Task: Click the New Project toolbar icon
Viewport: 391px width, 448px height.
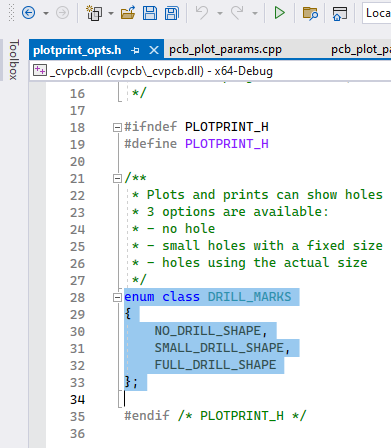Action: 94,13
